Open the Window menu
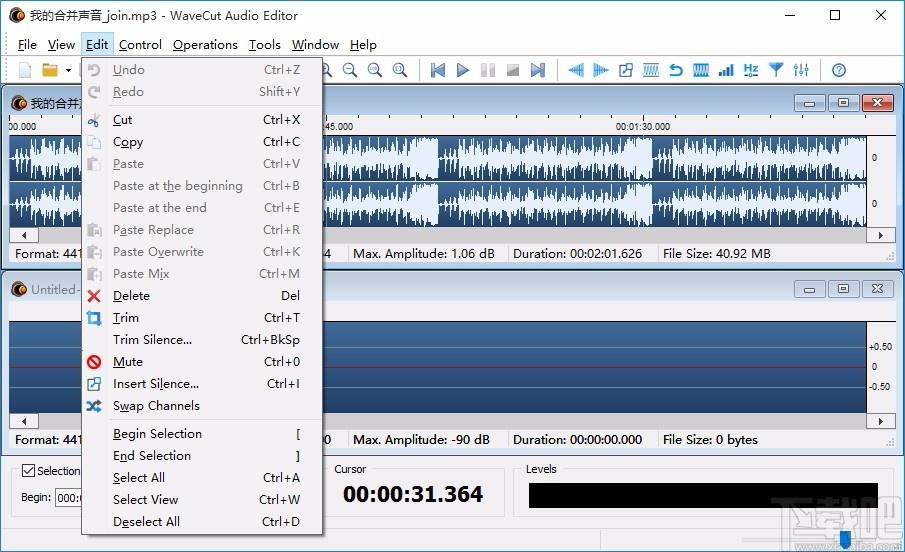The image size is (905, 552). click(x=315, y=44)
